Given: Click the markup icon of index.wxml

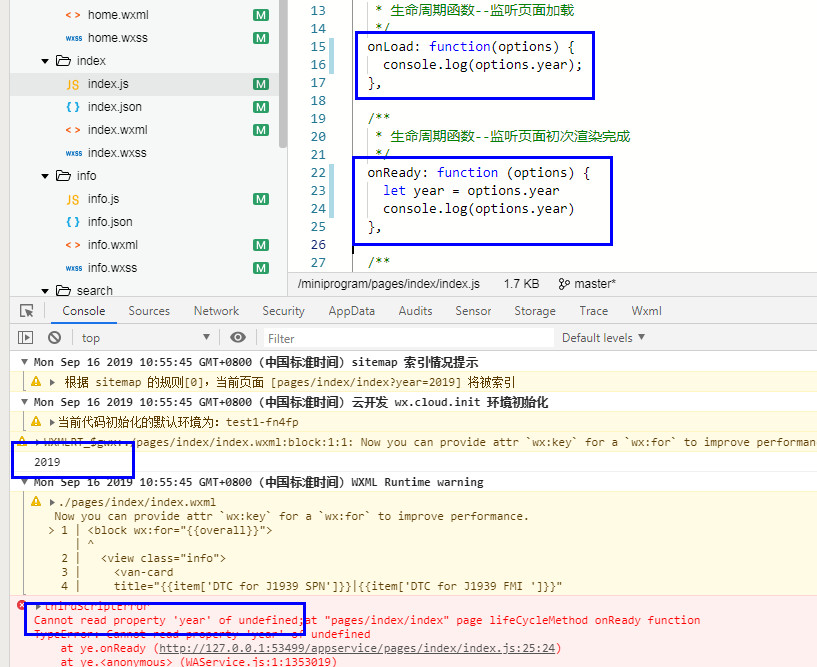Looking at the screenshot, I should 73,130.
